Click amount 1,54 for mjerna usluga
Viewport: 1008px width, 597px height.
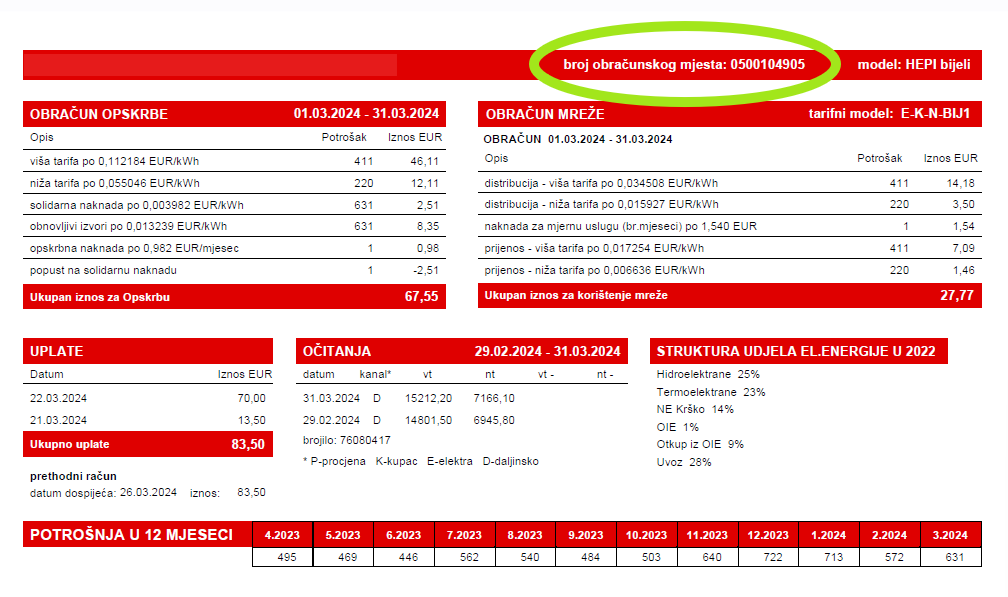(x=963, y=226)
